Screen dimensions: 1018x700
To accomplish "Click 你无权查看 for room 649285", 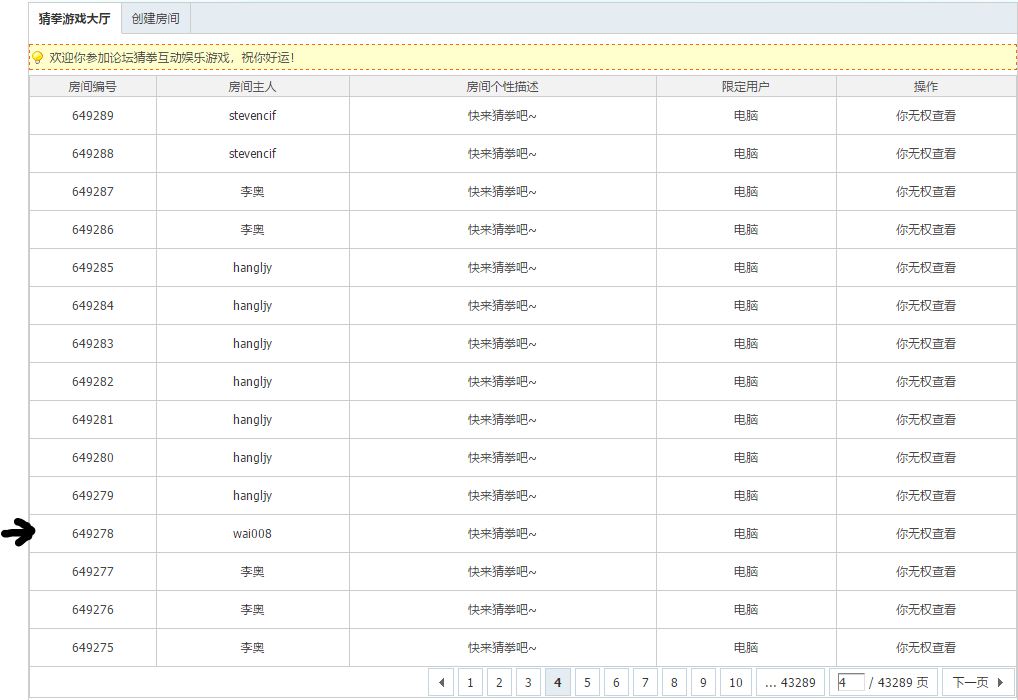I will pos(926,268).
